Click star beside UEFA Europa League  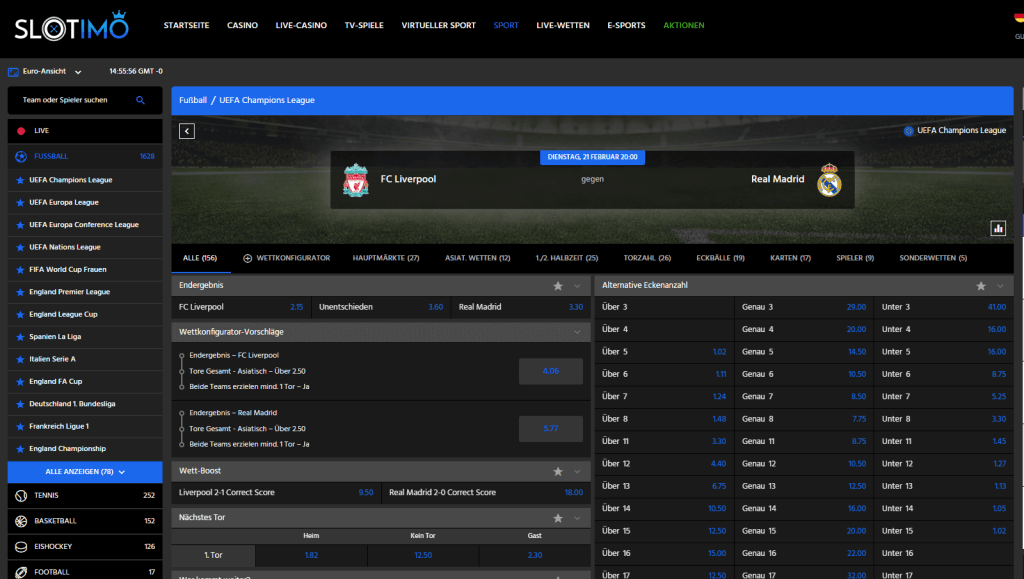pos(20,203)
